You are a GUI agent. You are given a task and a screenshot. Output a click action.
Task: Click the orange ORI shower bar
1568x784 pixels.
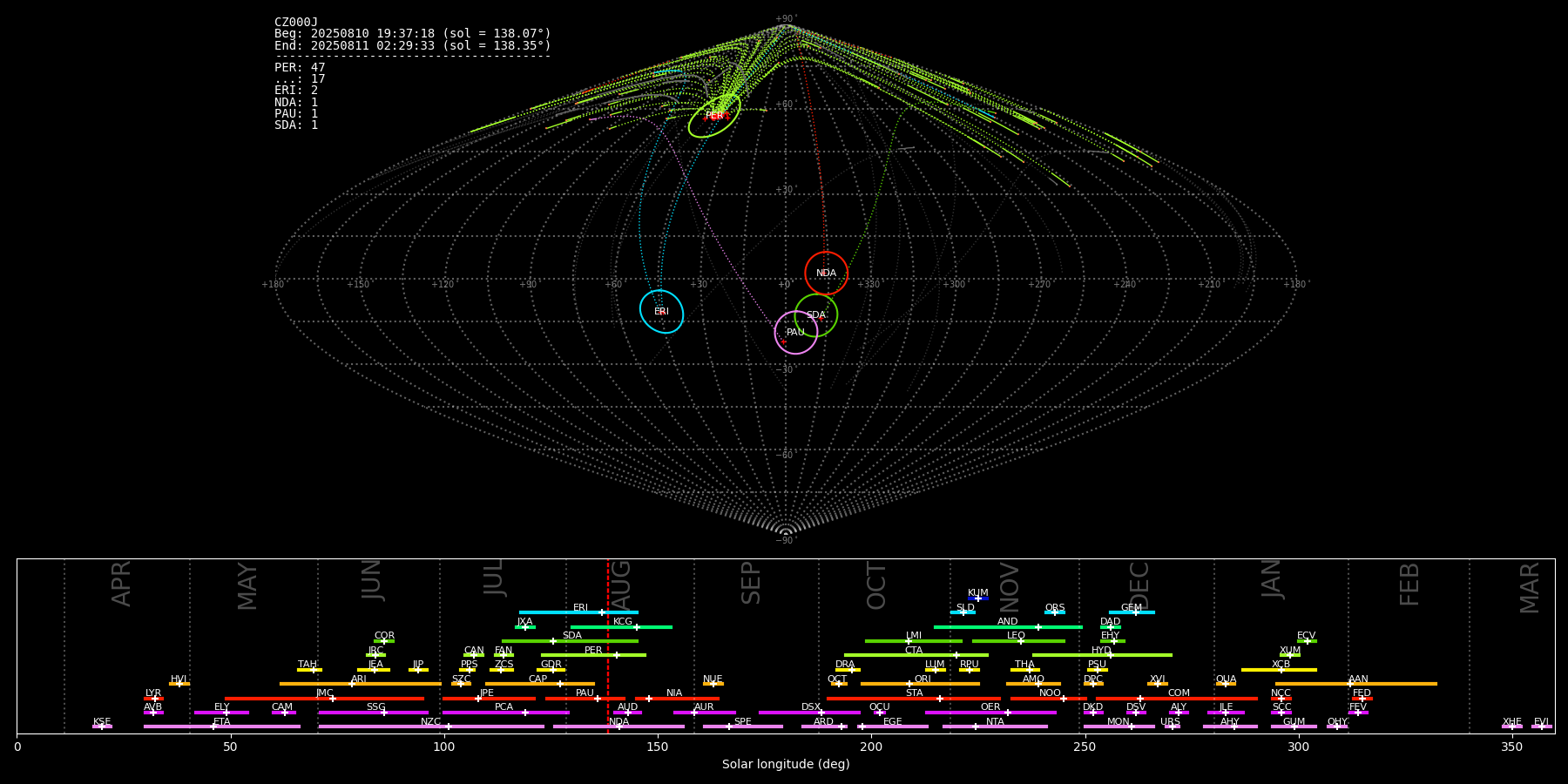pyautogui.click(x=920, y=684)
